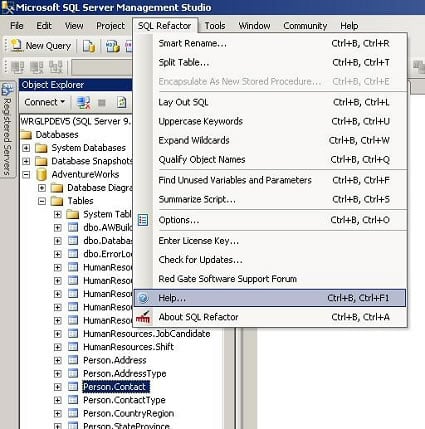Image resolution: width=425 pixels, height=429 pixels.
Task: Click the Tables folder icon
Action: tap(57, 201)
